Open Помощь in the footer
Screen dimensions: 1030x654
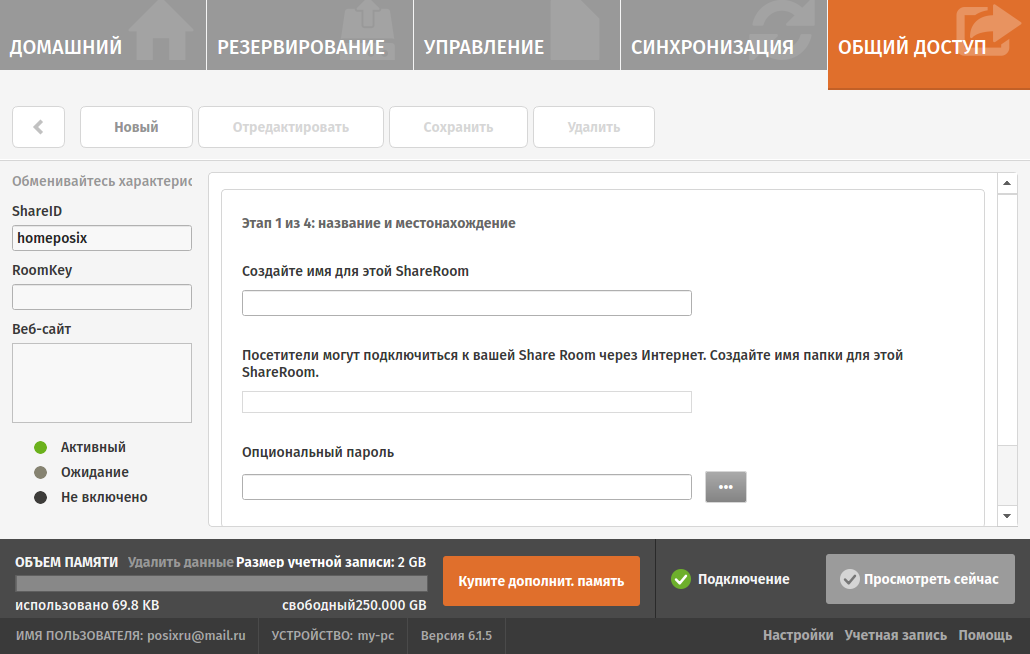985,635
